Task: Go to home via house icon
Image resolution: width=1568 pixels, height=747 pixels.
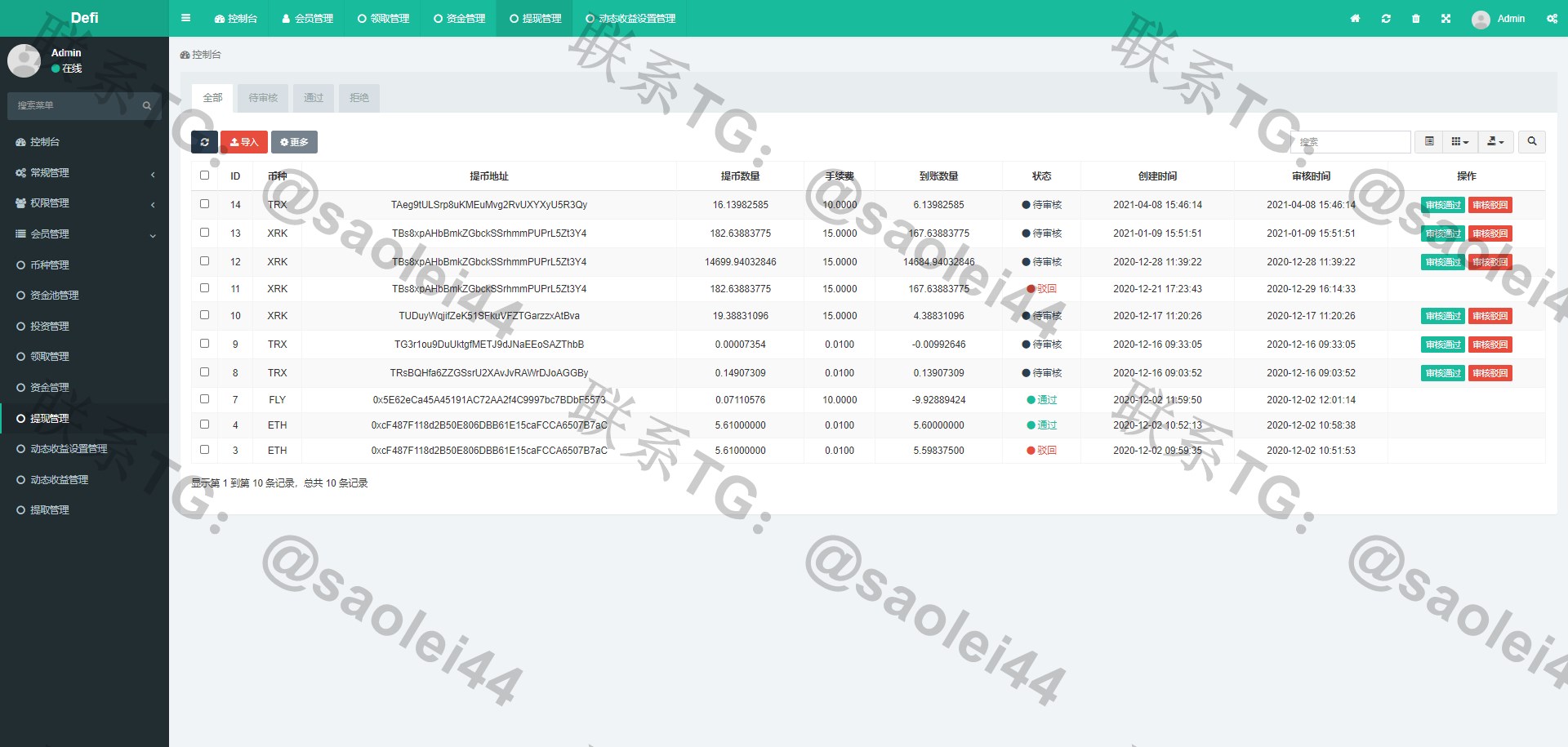Action: [x=1355, y=18]
